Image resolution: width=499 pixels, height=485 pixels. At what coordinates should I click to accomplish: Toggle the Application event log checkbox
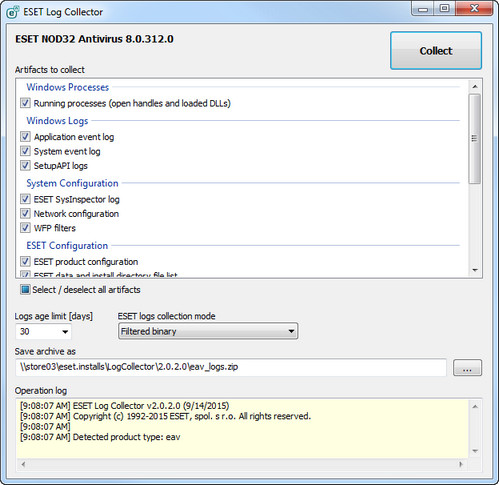click(25, 137)
